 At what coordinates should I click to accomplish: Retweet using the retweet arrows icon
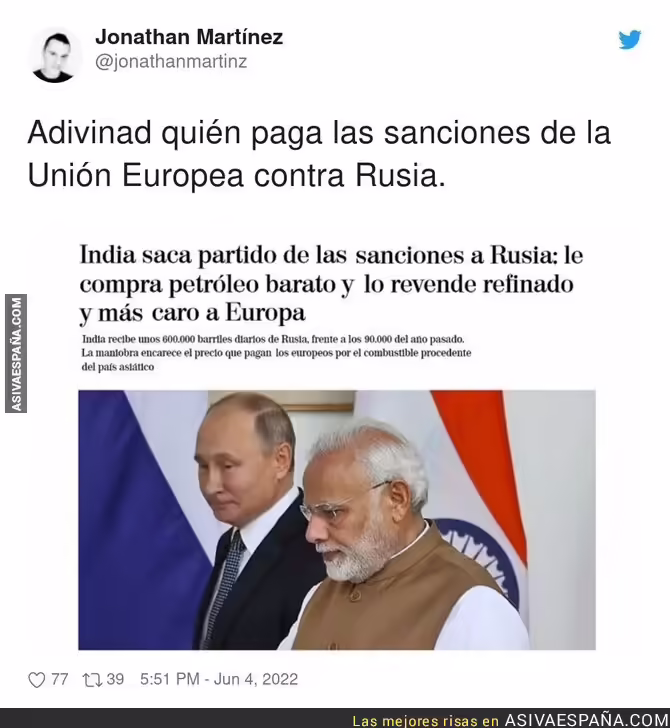[x=92, y=680]
